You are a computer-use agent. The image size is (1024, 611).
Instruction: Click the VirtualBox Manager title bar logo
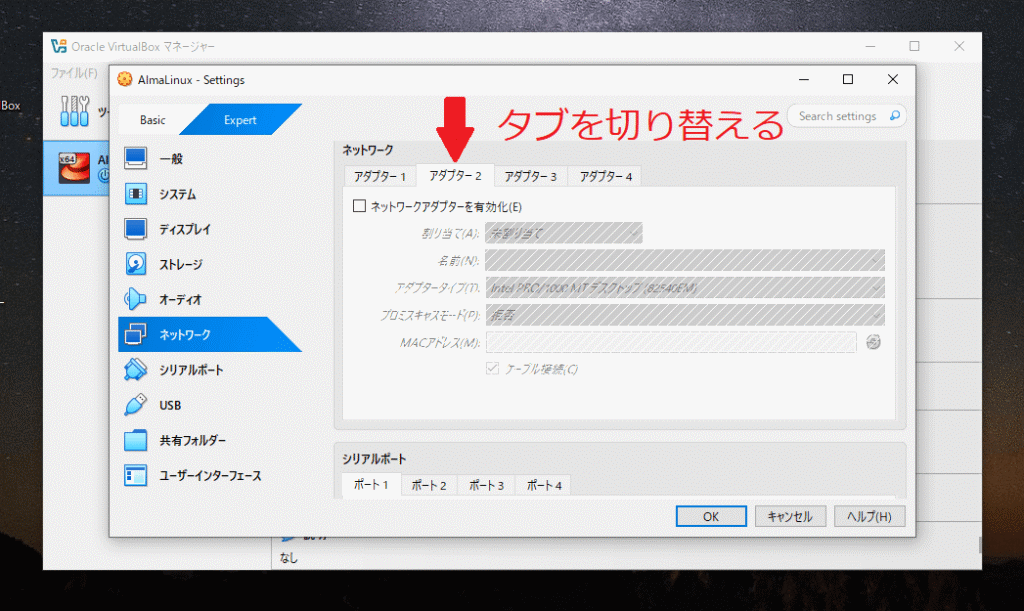tap(59, 46)
